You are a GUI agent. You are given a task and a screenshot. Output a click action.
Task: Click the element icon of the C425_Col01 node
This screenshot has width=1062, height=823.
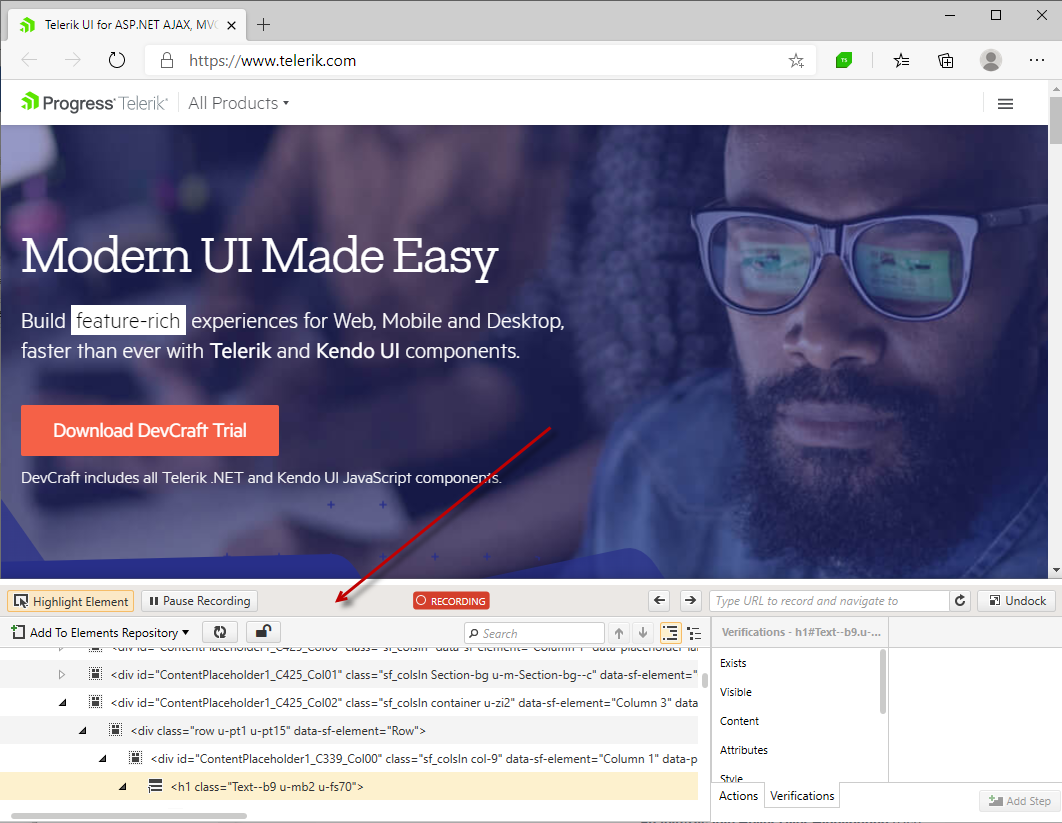95,674
